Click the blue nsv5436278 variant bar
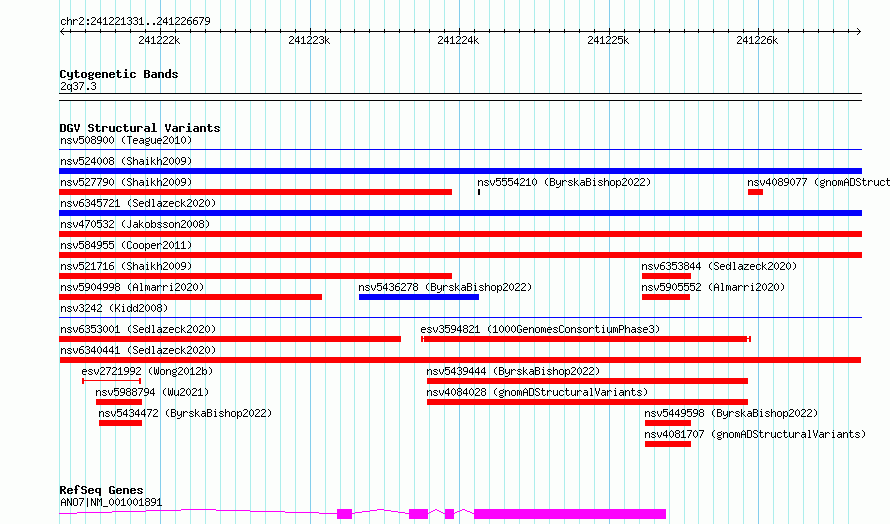The height and width of the screenshot is (524, 890). coord(419,297)
